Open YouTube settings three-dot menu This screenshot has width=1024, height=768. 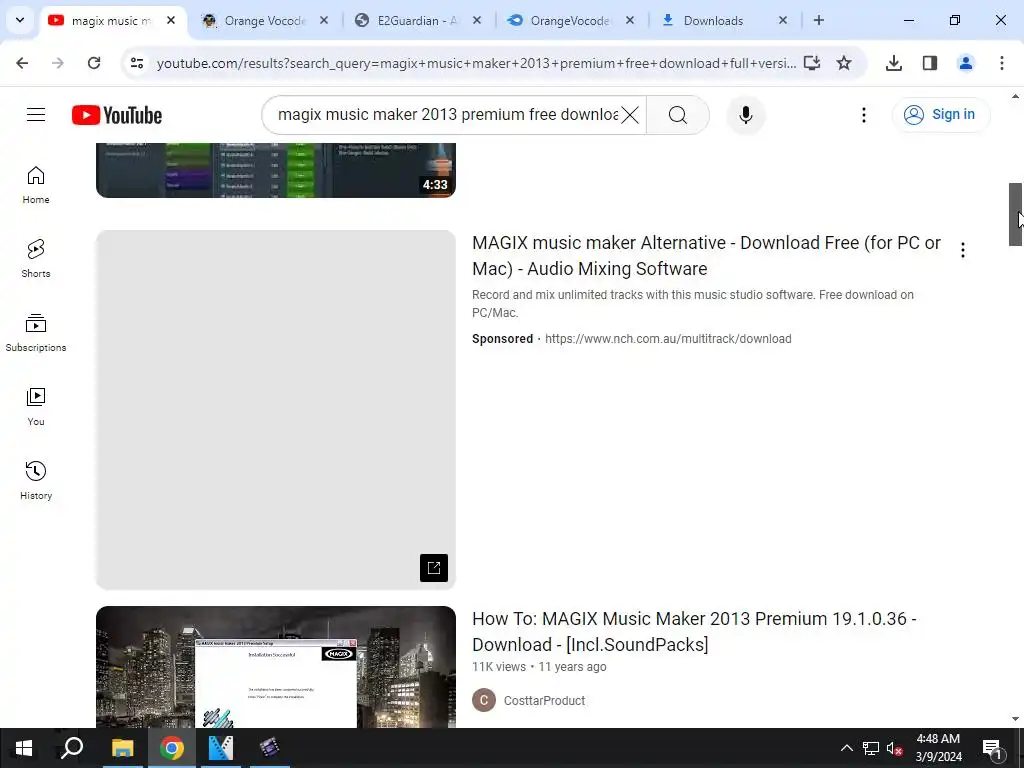click(x=863, y=115)
